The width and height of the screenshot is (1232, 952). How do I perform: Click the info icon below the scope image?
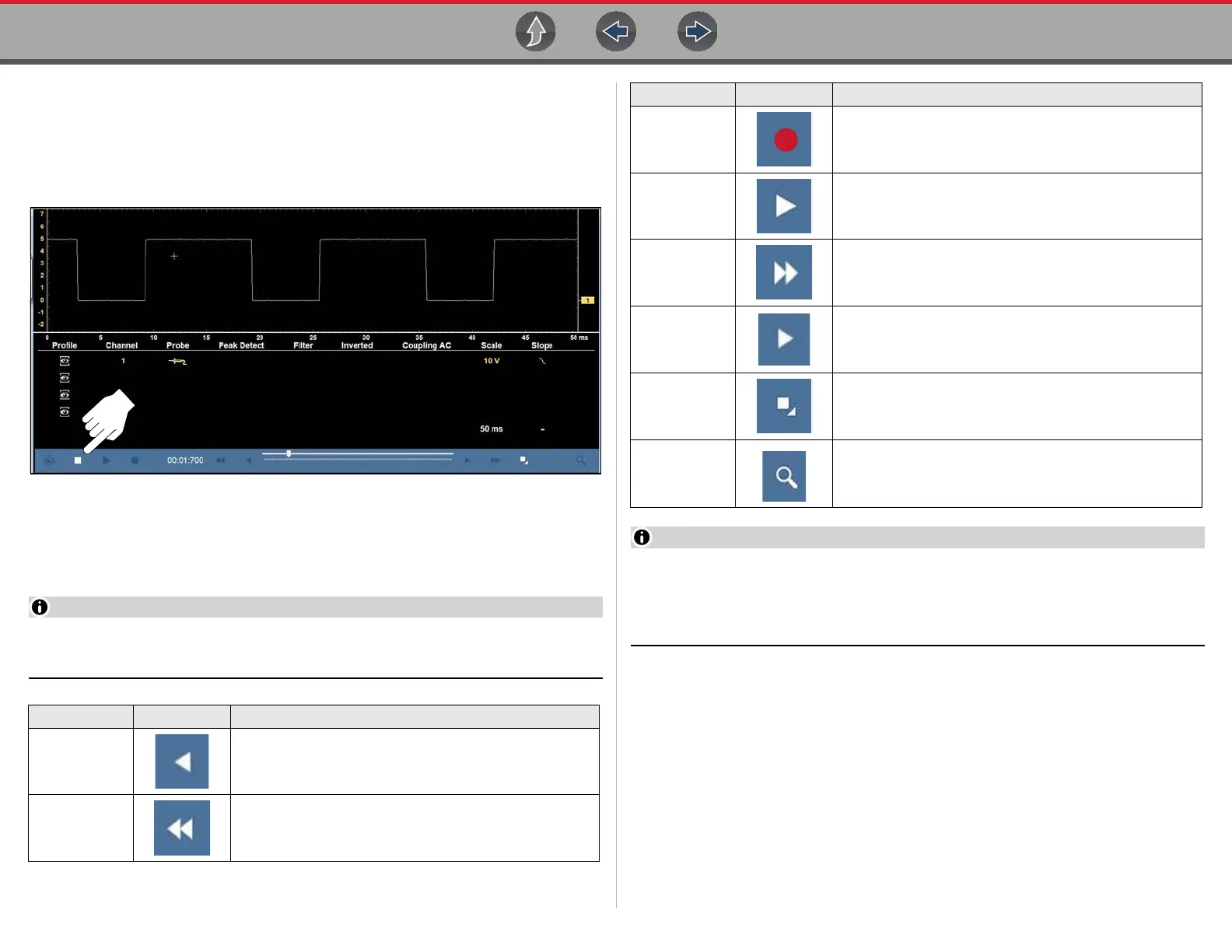[40, 607]
